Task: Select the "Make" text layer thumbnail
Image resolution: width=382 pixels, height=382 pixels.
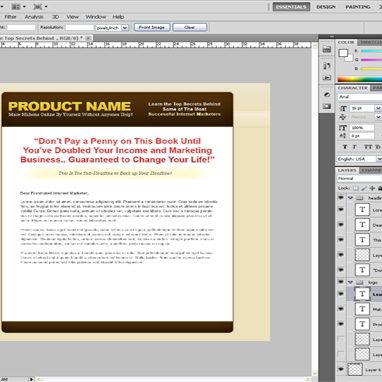Action: coord(362,309)
